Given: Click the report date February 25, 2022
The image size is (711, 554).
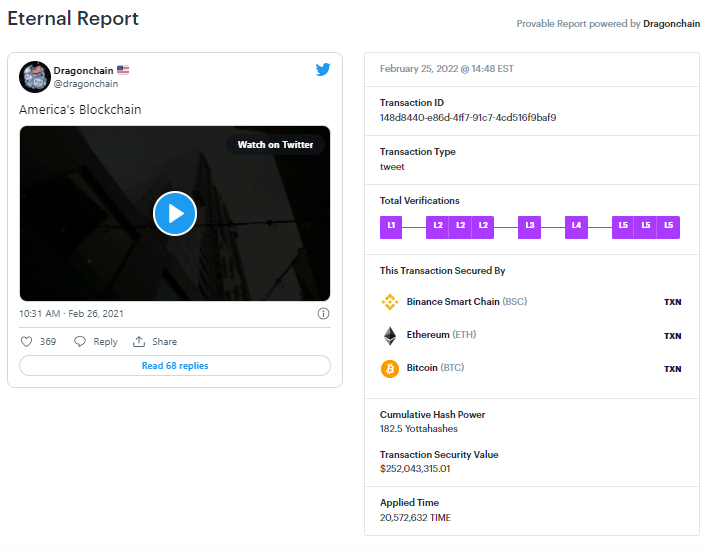Looking at the screenshot, I should [447, 69].
